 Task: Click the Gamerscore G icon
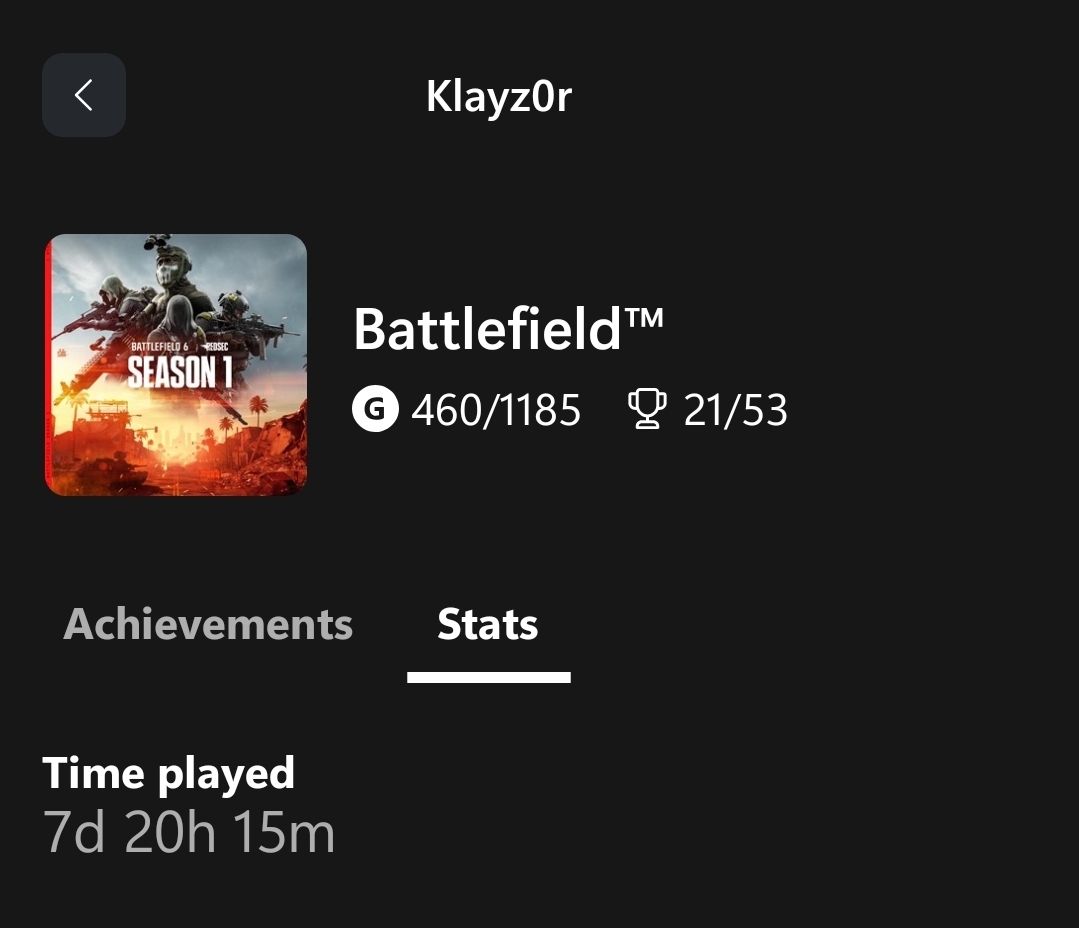coord(375,411)
